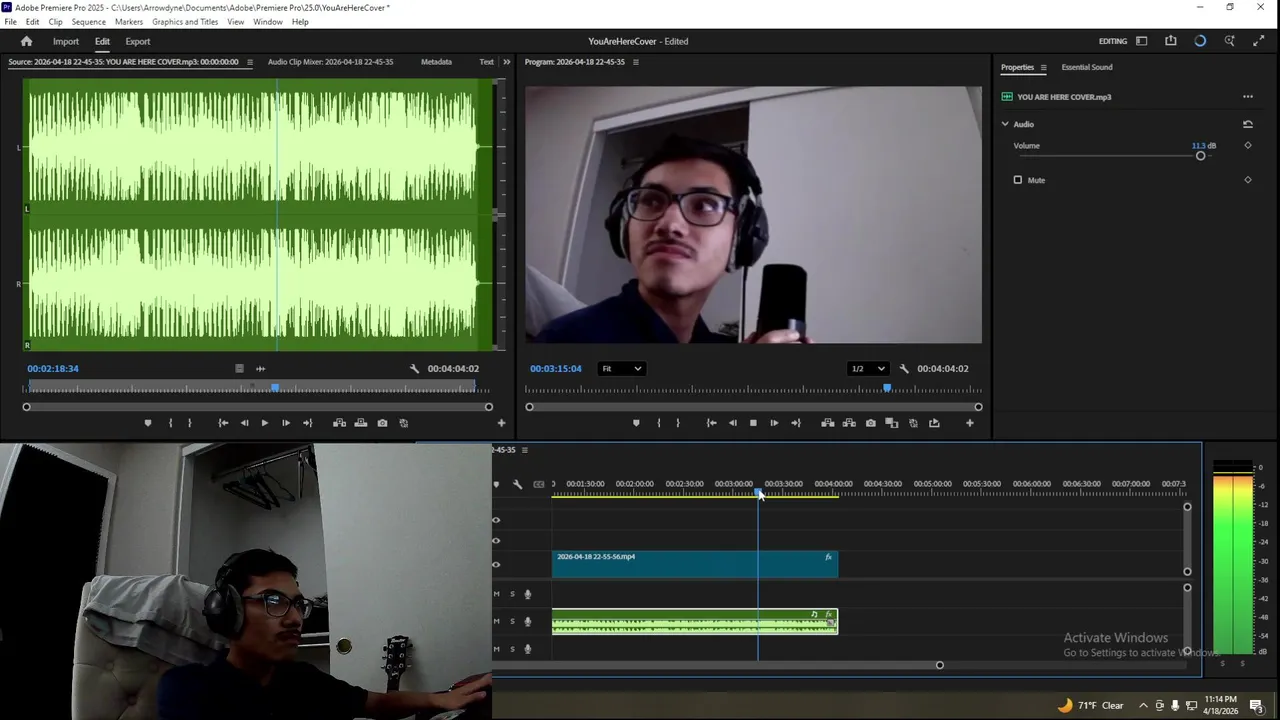Solo the audio track with the green clip
Screen dimensions: 1280x720
coord(513,621)
